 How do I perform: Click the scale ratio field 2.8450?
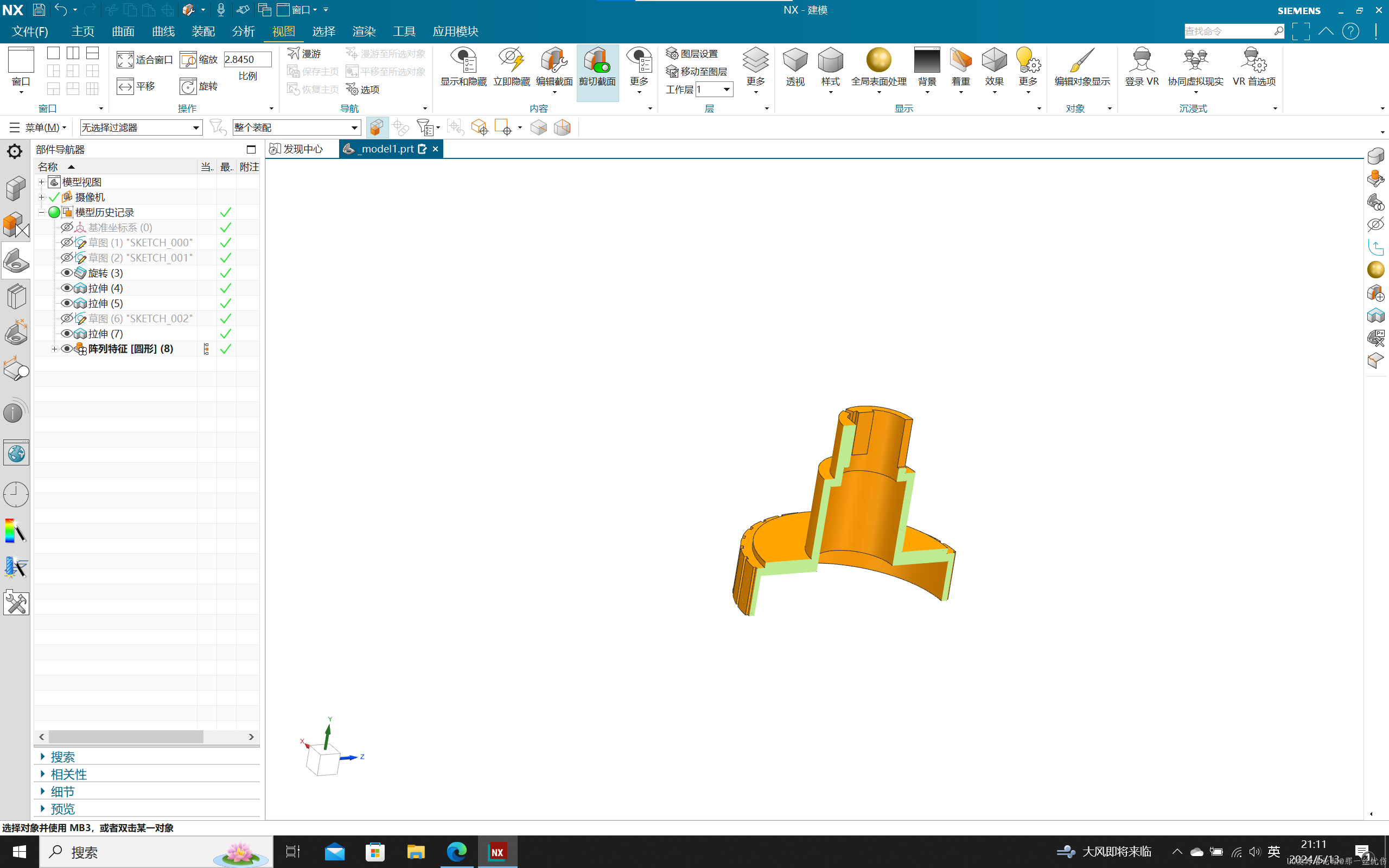coord(247,60)
